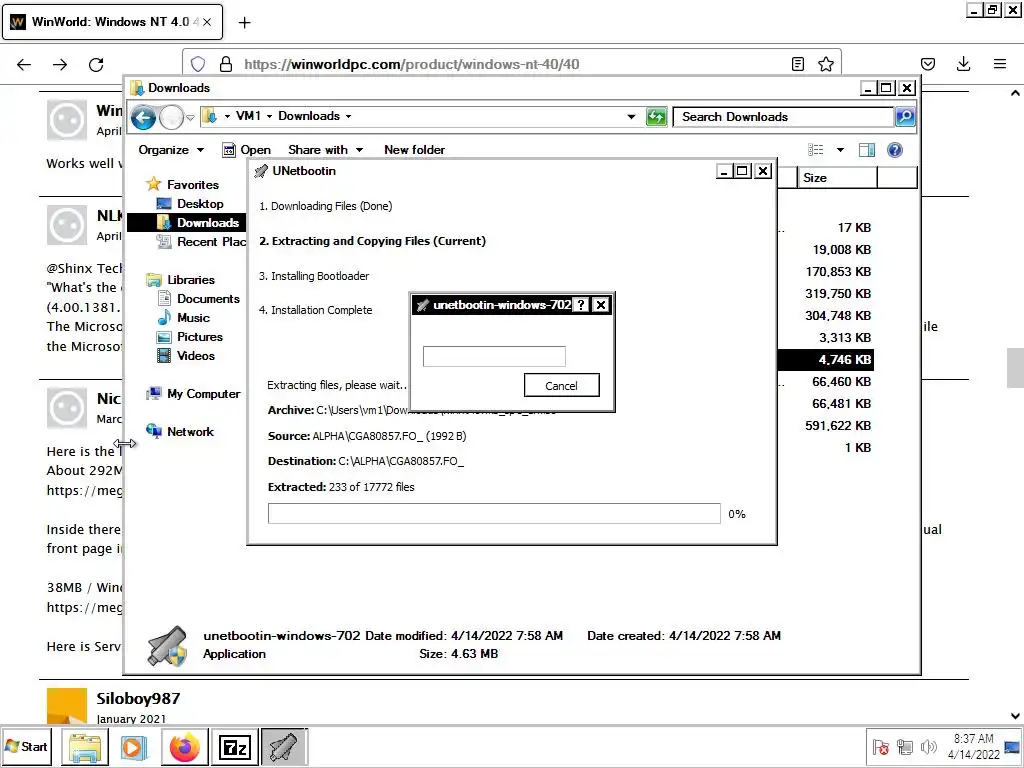The height and width of the screenshot is (768, 1024).
Task: Open the Downloads breadcrumb dropdown arrow
Action: (348, 116)
